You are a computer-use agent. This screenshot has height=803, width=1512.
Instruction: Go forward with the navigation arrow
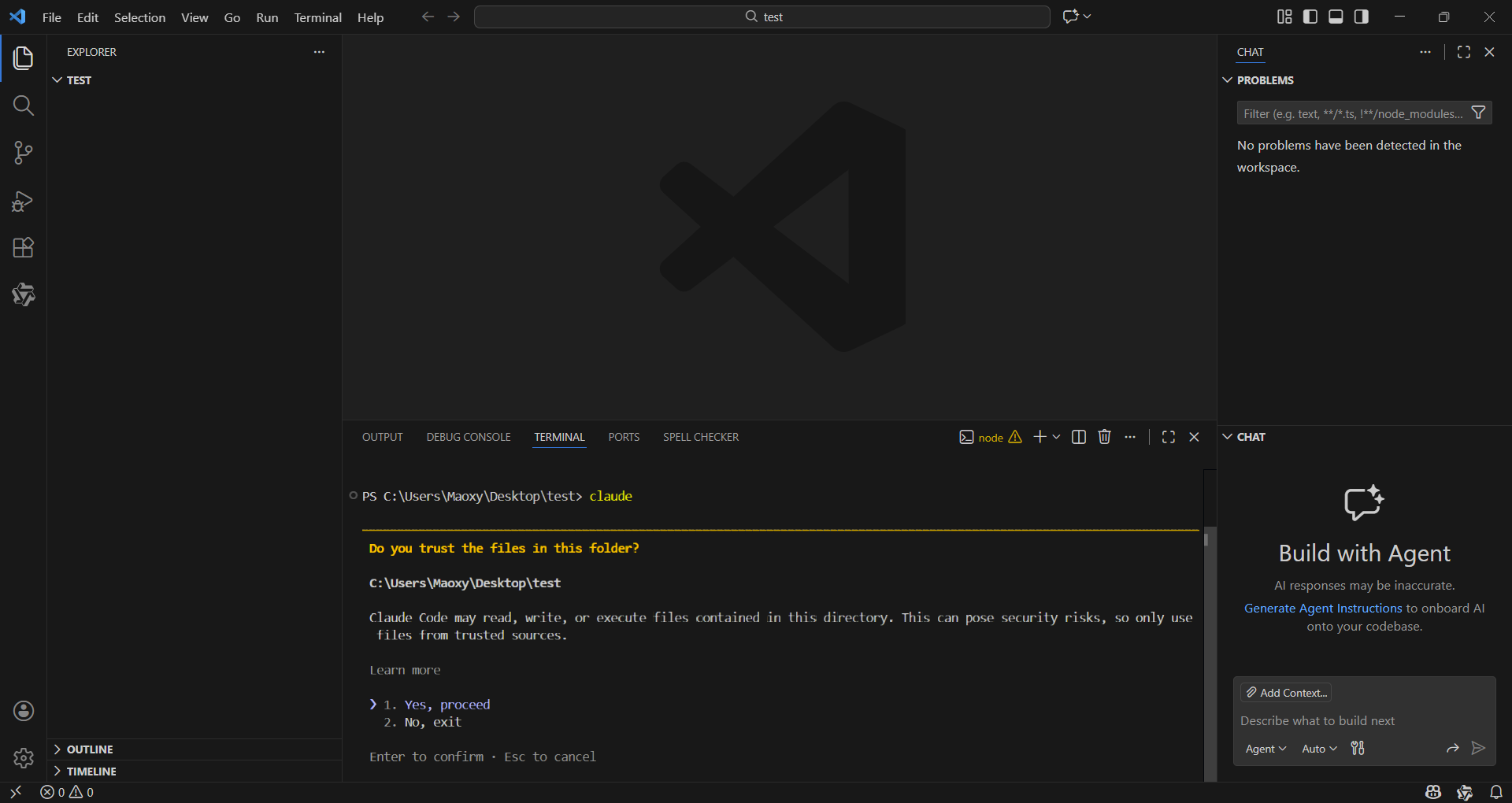(454, 17)
